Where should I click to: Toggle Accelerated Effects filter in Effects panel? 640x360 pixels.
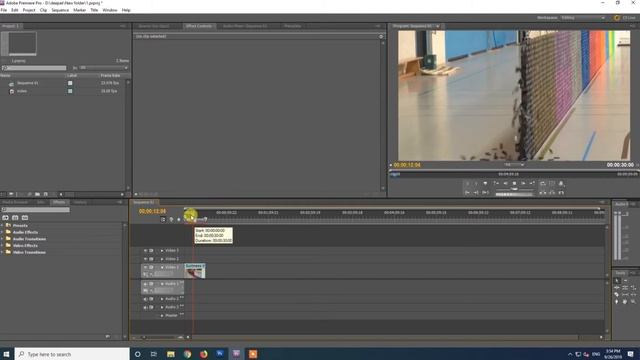5,218
